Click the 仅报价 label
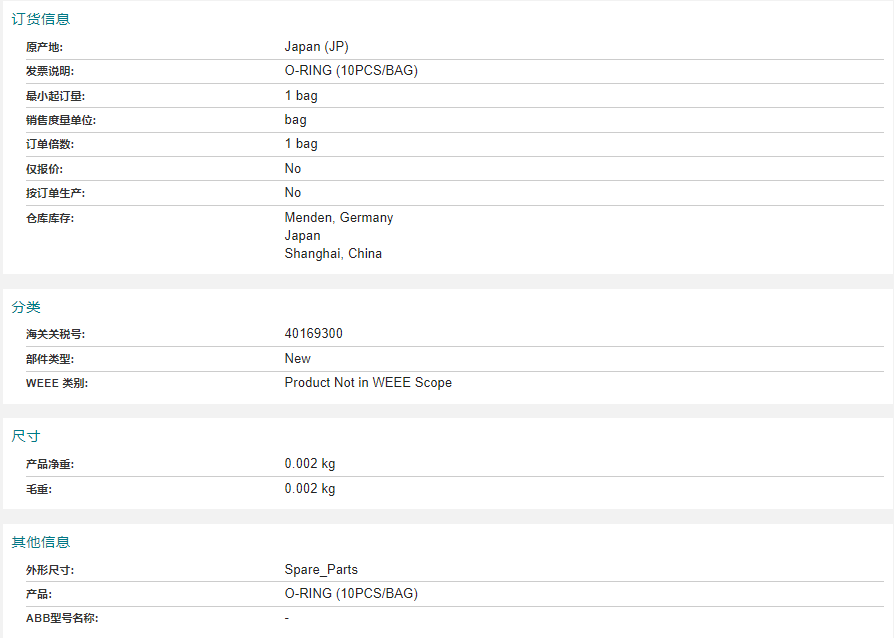Viewport: 894px width, 638px height. click(44, 169)
